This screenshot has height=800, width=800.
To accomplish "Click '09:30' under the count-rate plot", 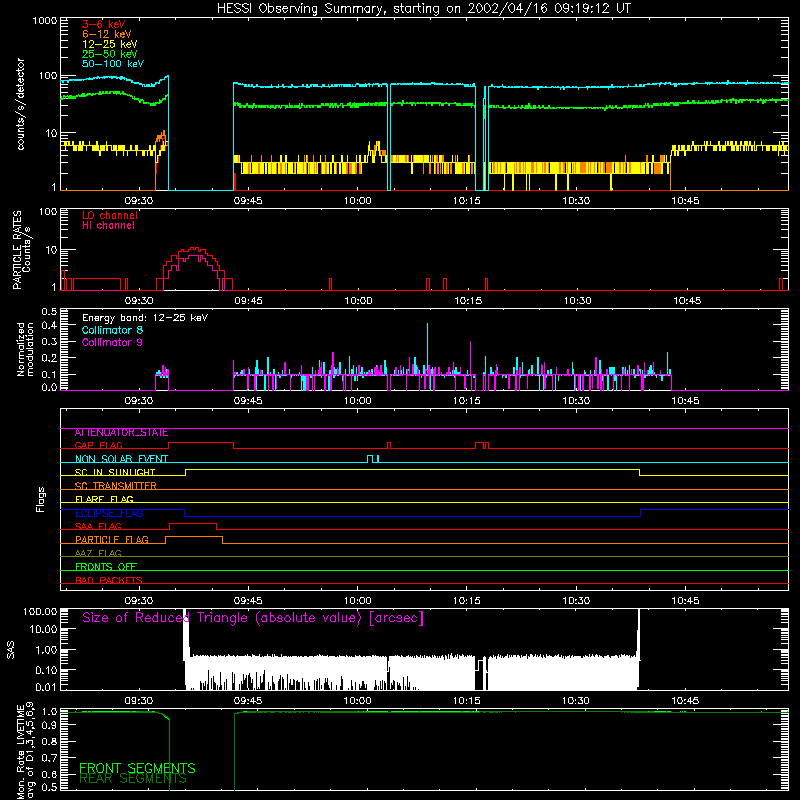I will pyautogui.click(x=139, y=201).
